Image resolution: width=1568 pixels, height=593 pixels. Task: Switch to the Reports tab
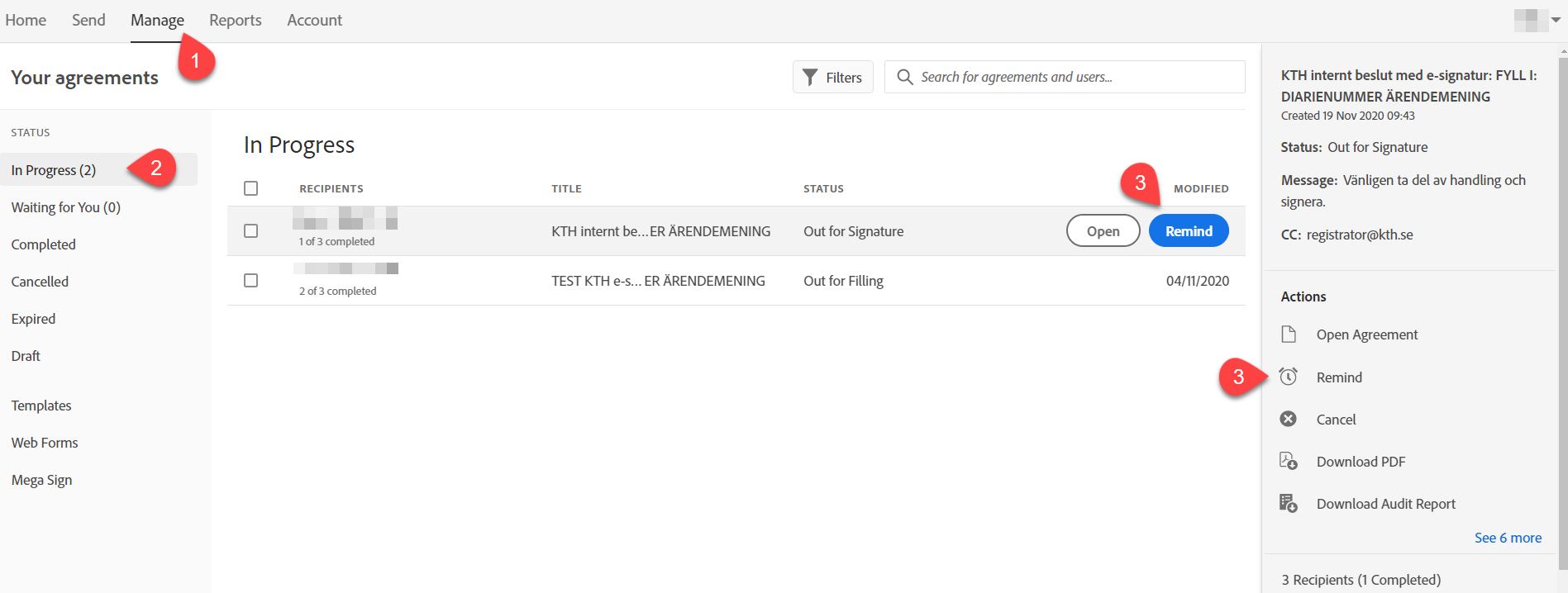236,20
